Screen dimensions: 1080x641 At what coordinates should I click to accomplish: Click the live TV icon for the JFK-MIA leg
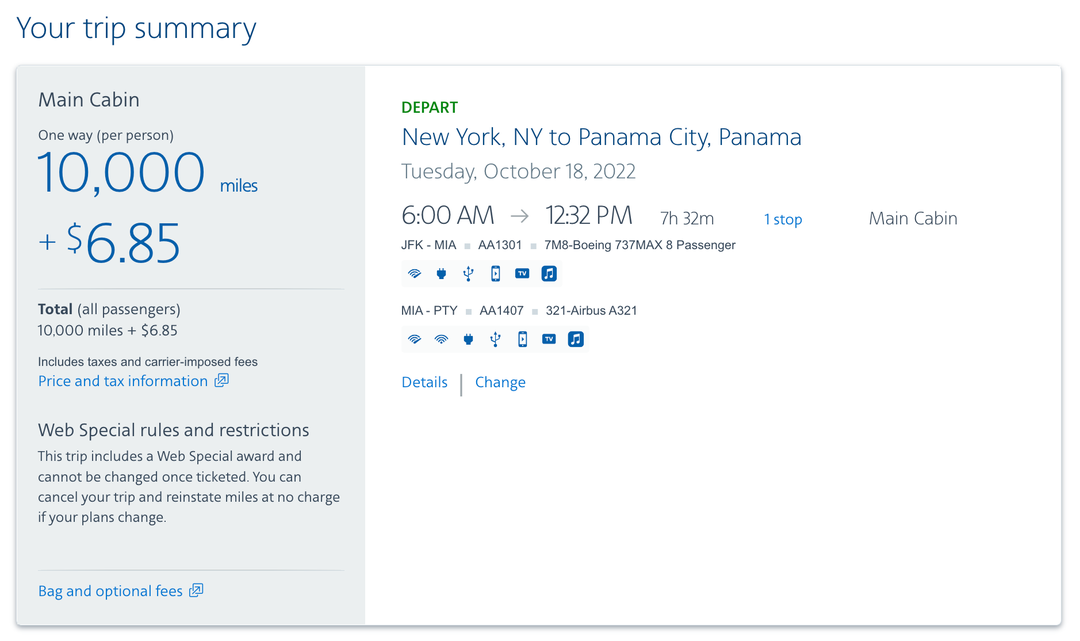(x=522, y=273)
